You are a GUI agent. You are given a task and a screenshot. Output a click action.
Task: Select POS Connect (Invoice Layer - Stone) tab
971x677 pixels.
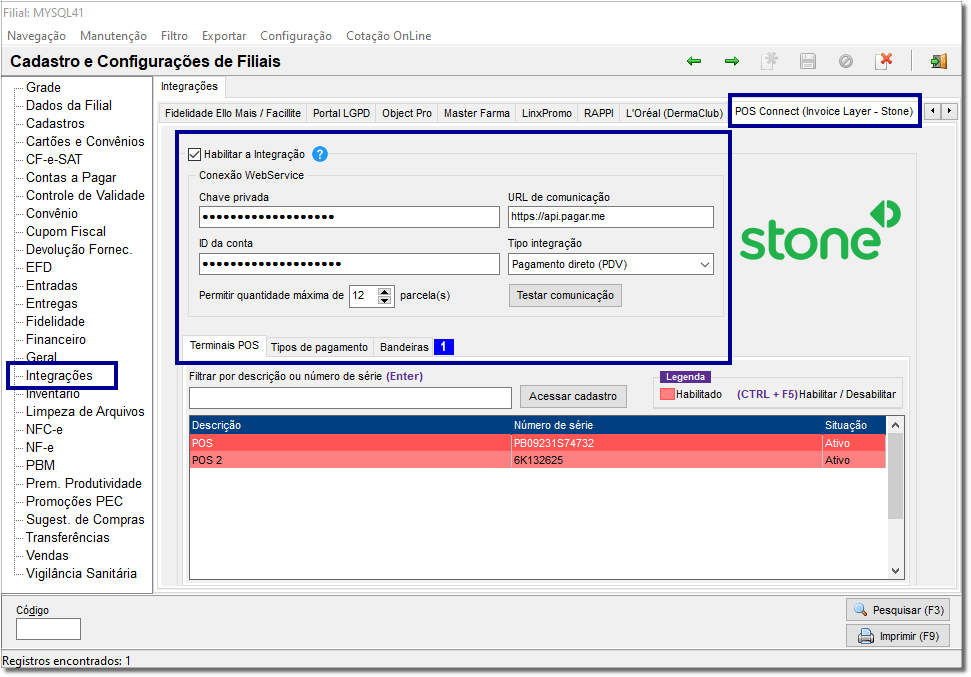(x=824, y=111)
